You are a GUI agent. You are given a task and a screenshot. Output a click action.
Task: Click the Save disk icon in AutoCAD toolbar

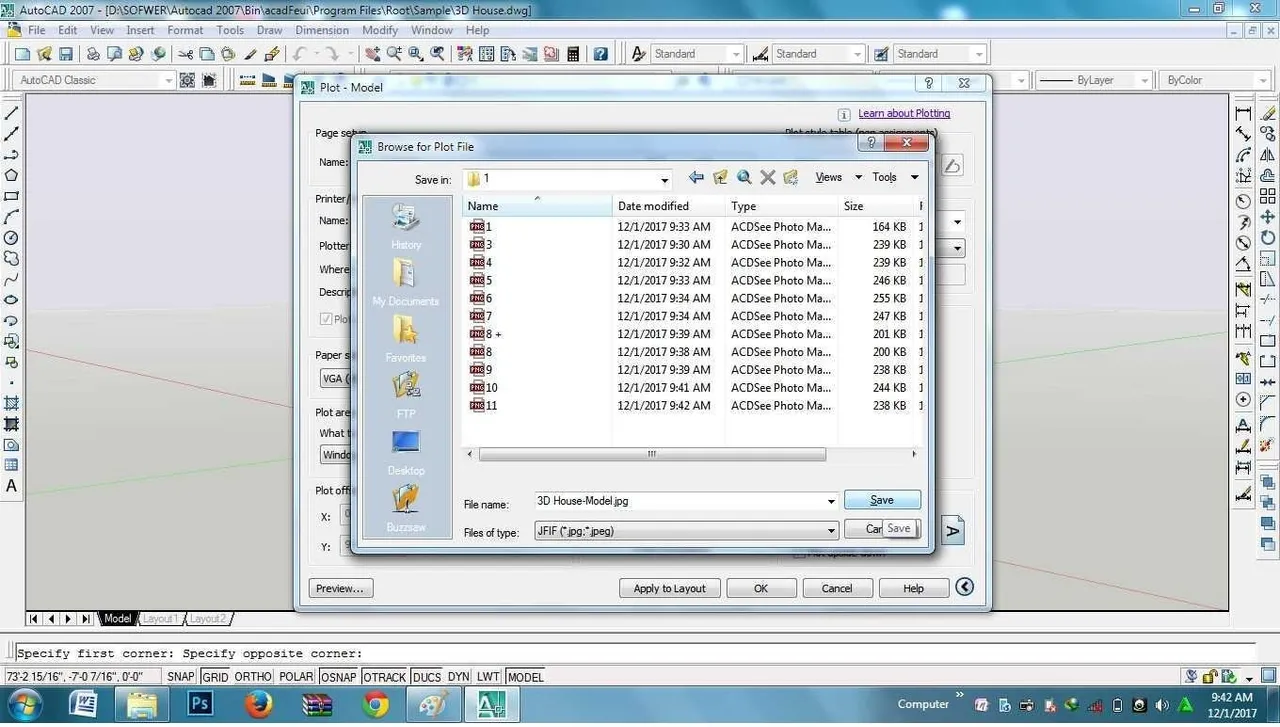pyautogui.click(x=66, y=54)
